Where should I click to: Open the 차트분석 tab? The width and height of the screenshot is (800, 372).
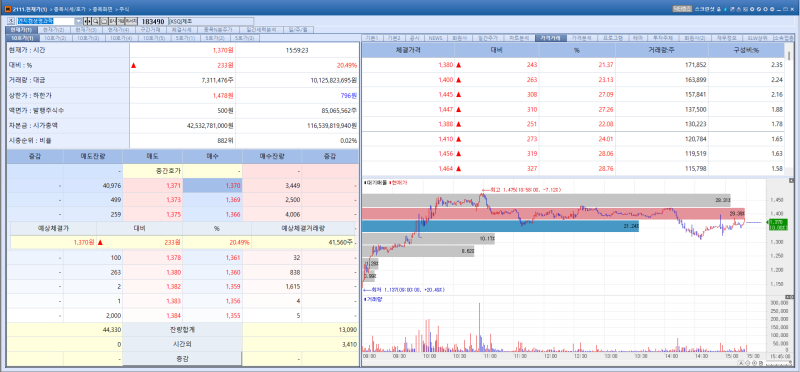coord(519,38)
